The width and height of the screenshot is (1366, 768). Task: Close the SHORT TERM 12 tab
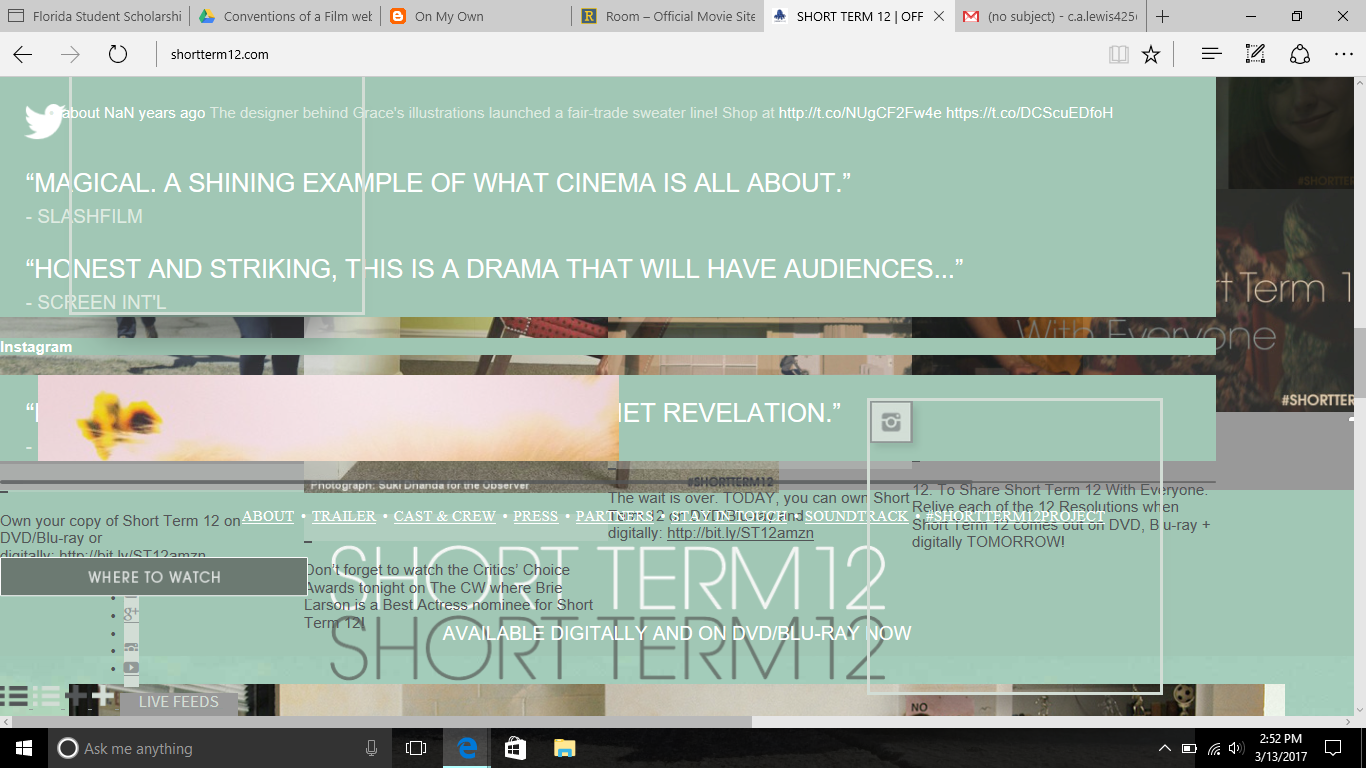938,16
